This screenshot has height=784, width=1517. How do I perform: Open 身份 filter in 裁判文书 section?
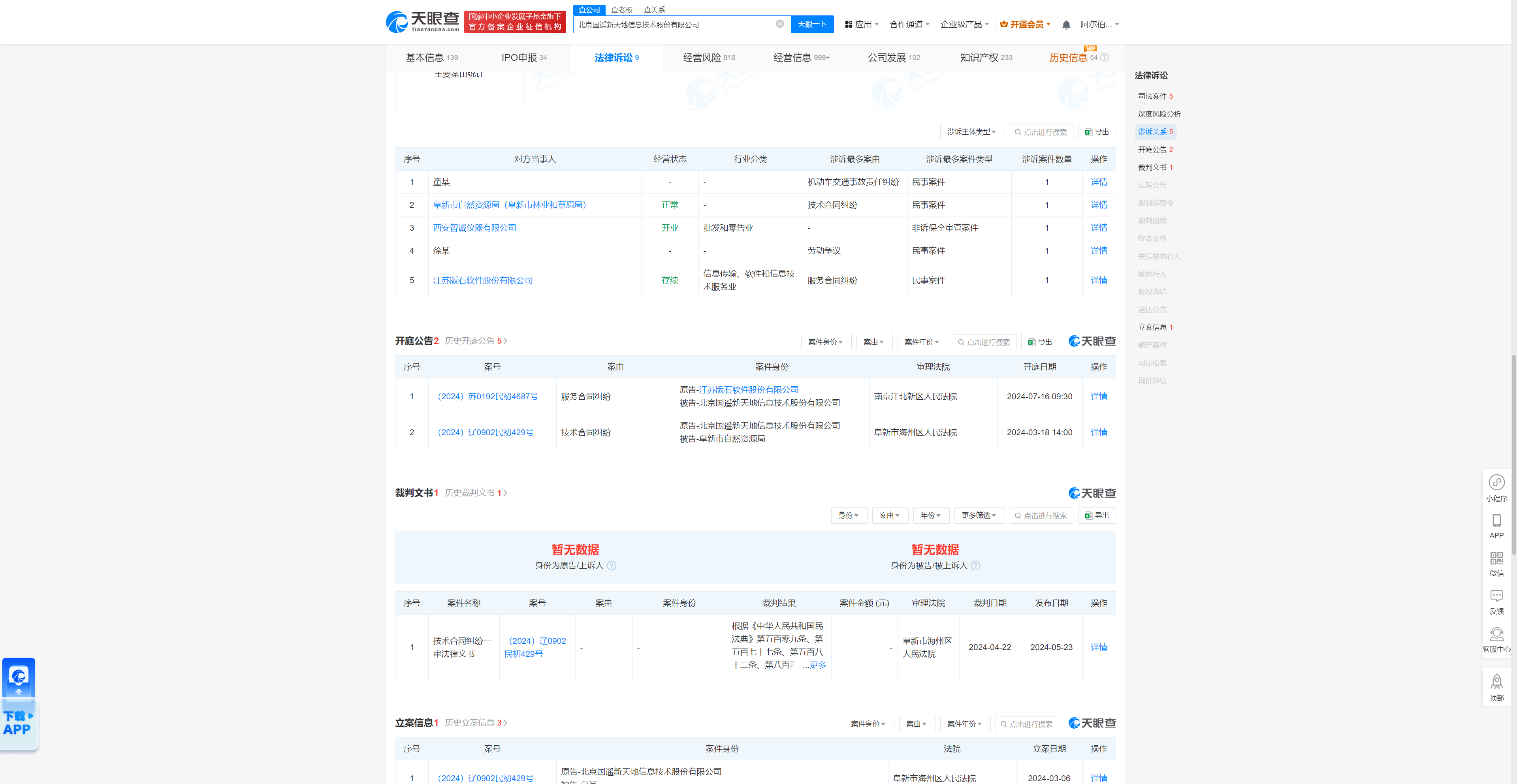849,515
